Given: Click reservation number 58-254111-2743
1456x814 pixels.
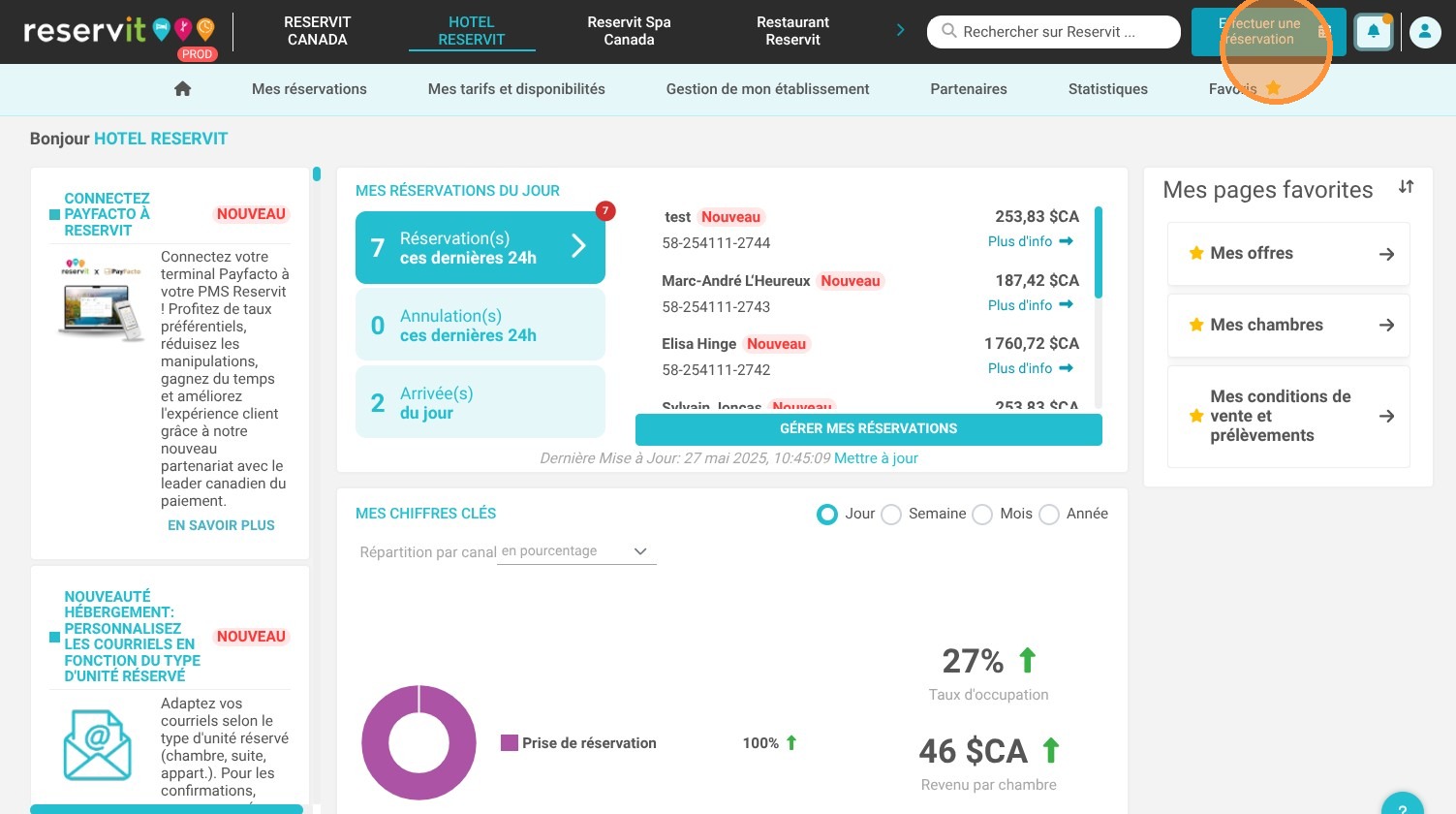Looking at the screenshot, I should coord(717,307).
